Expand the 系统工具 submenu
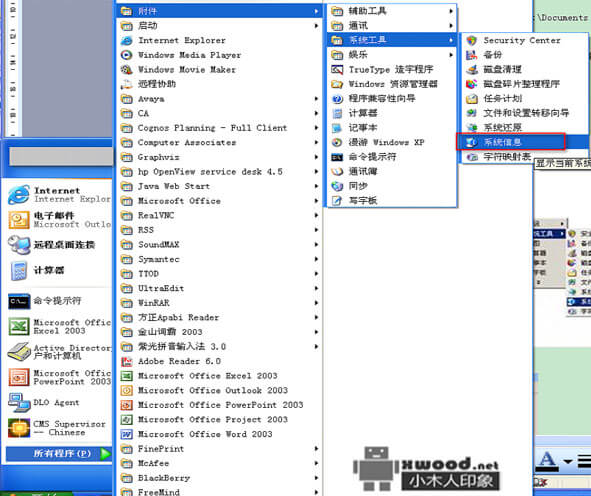Image resolution: width=591 pixels, height=496 pixels. click(392, 40)
